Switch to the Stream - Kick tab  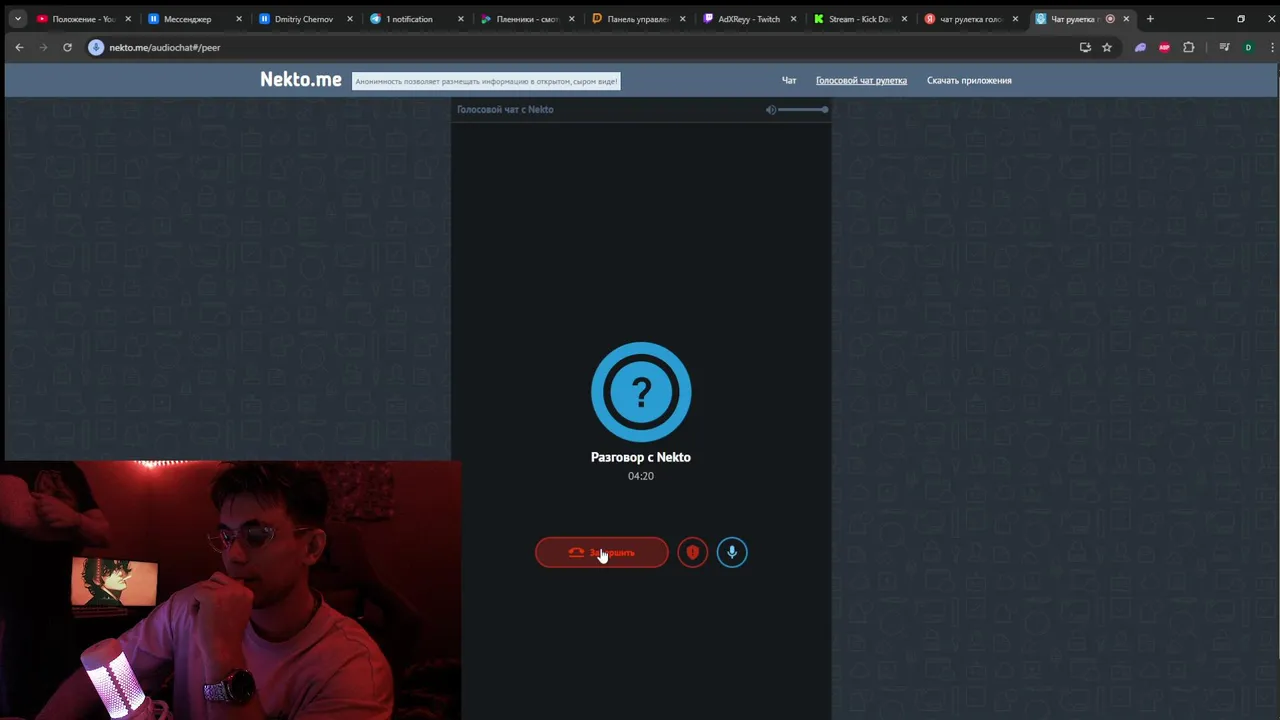860,19
